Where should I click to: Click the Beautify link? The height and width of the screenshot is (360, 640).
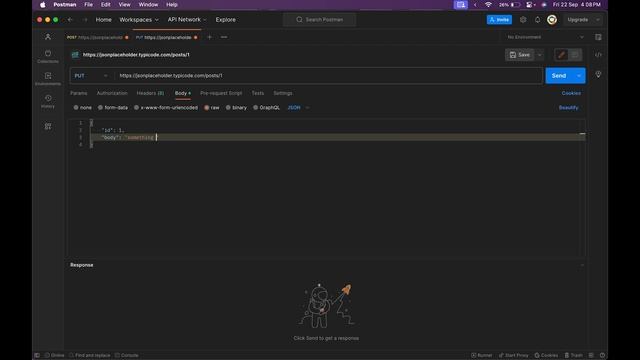pos(568,108)
